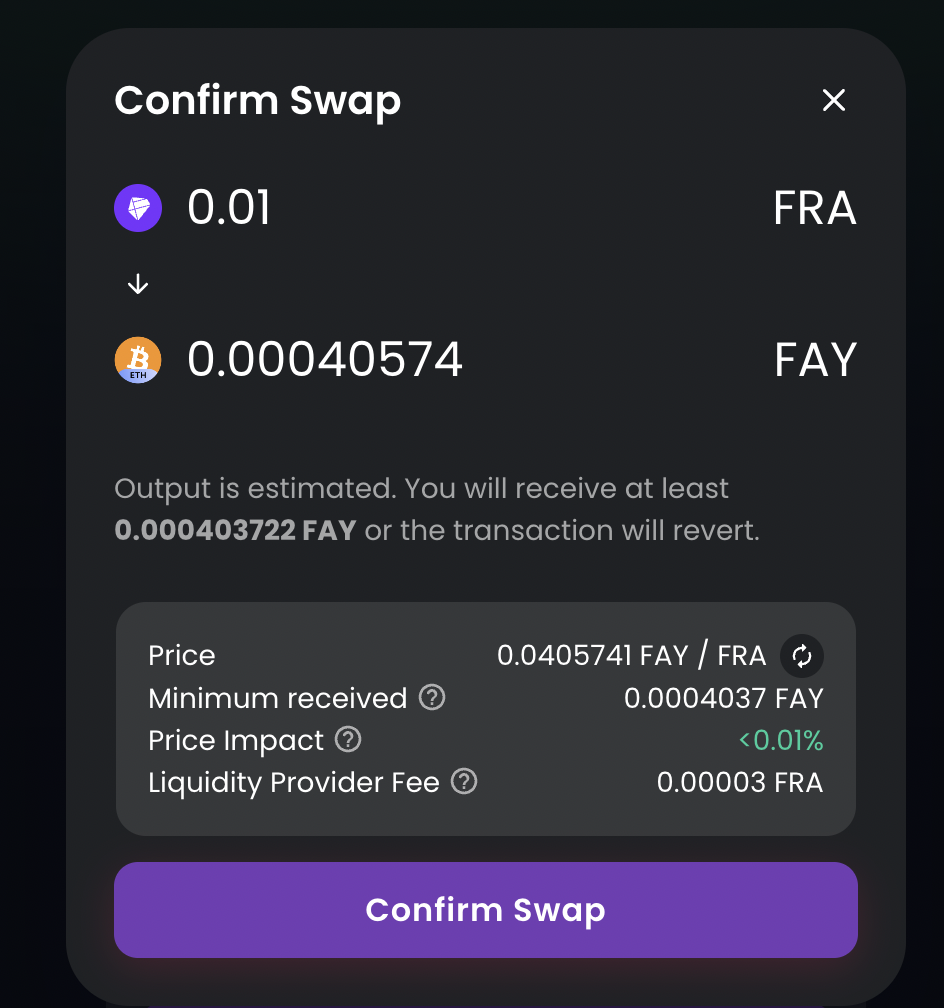Click the 0.00040574 output amount
The height and width of the screenshot is (1008, 944).
[x=325, y=360]
